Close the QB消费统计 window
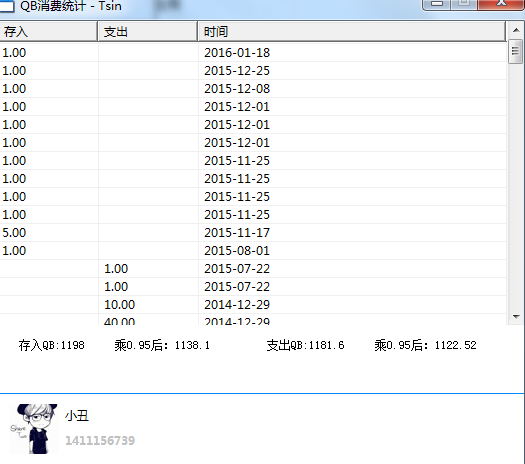The height and width of the screenshot is (464, 525). pyautogui.click(x=501, y=5)
